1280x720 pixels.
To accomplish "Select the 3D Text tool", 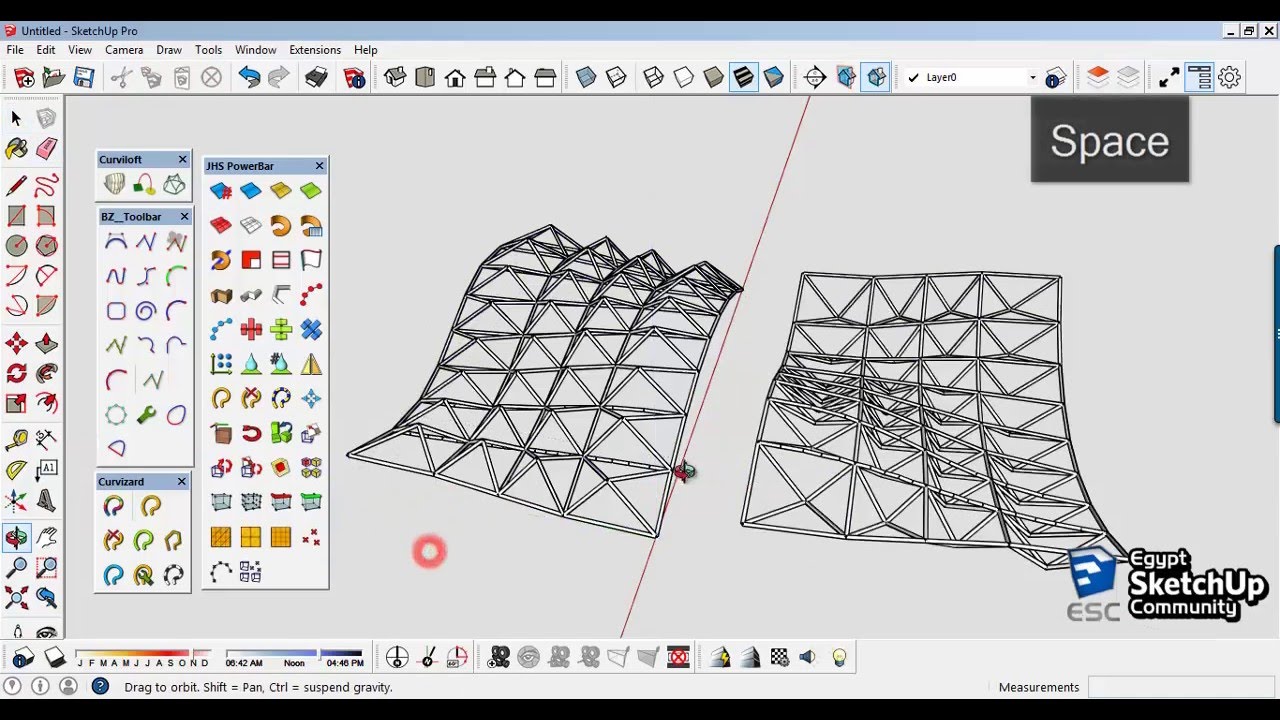I will point(46,500).
